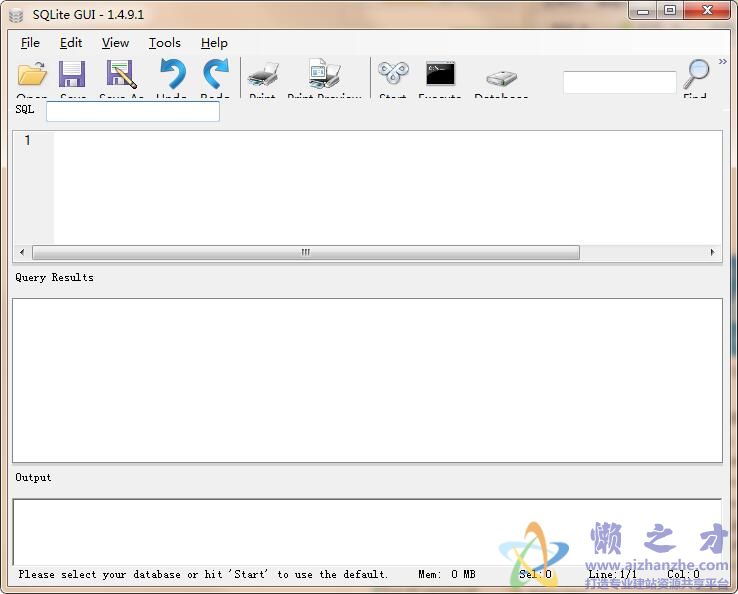
Task: Click the Save floppy disk icon
Action: [x=72, y=74]
